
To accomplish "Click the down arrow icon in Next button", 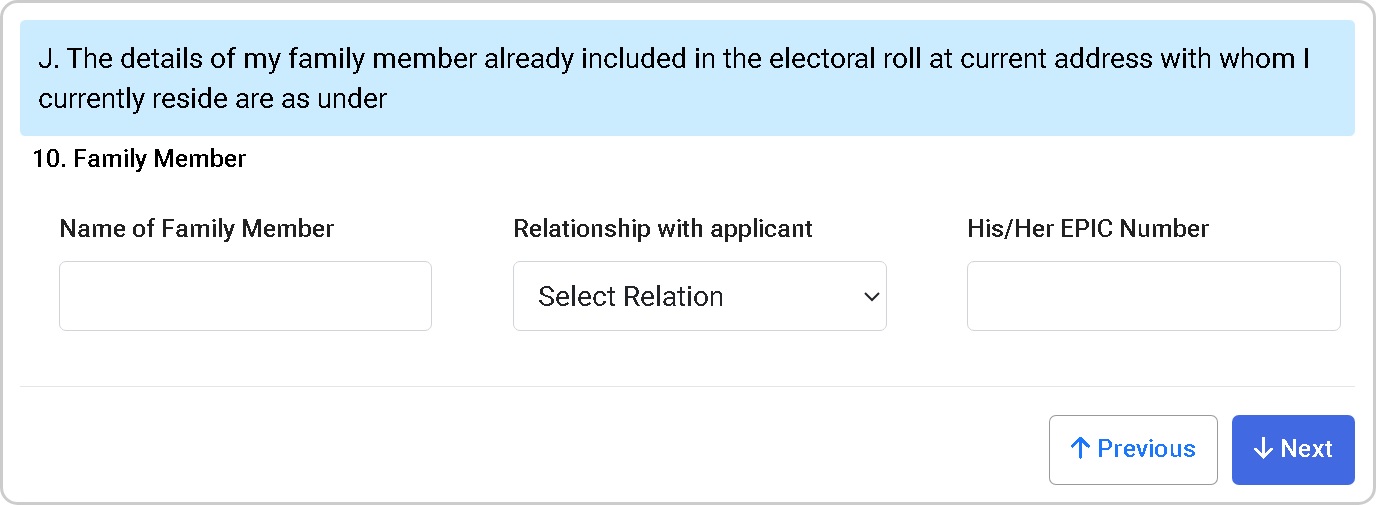I will pos(1263,449).
